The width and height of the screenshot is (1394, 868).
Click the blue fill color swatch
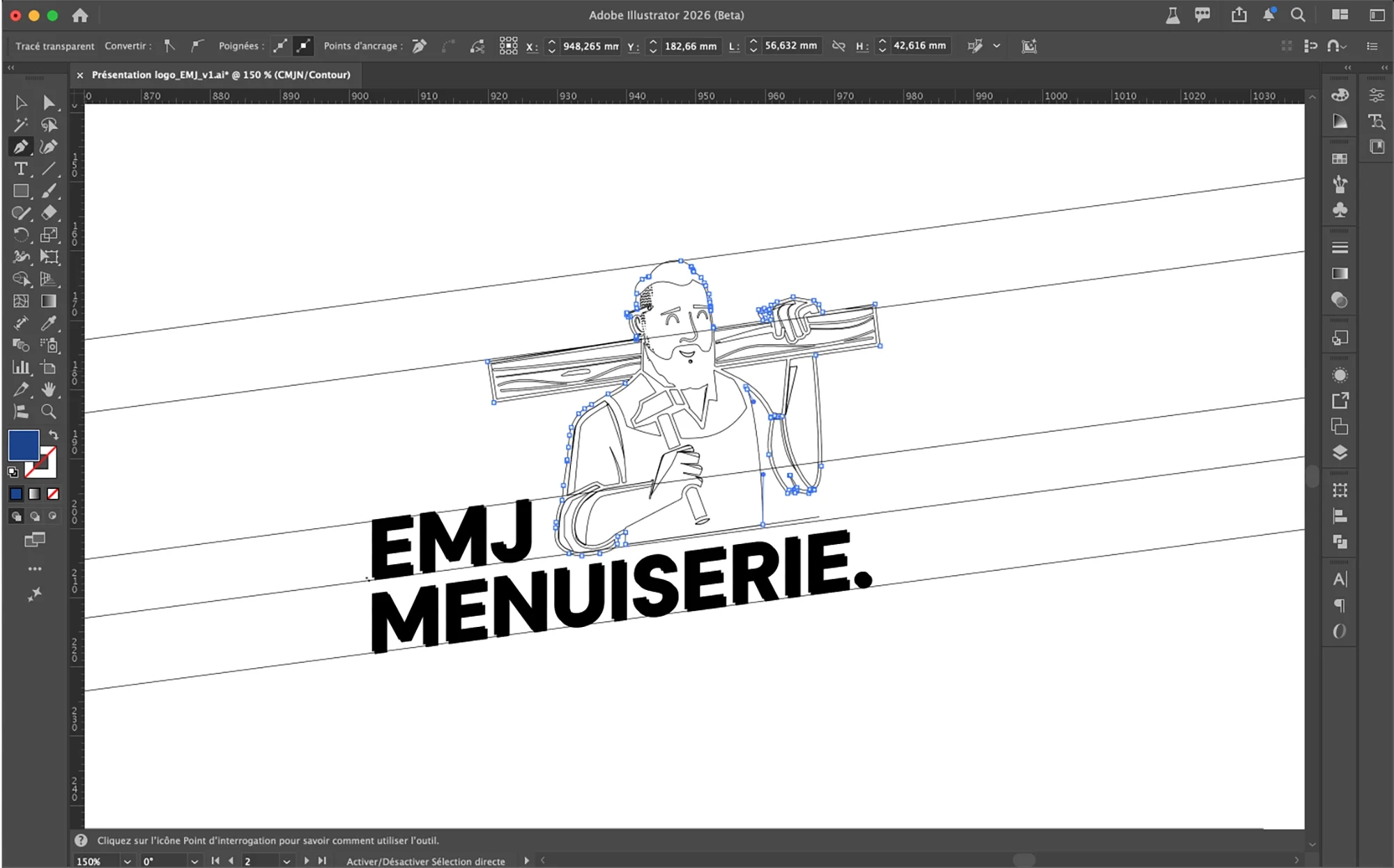tap(23, 444)
